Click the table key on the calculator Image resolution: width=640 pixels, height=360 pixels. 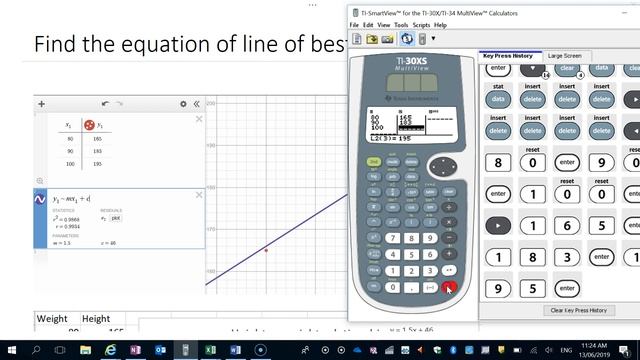(430, 192)
